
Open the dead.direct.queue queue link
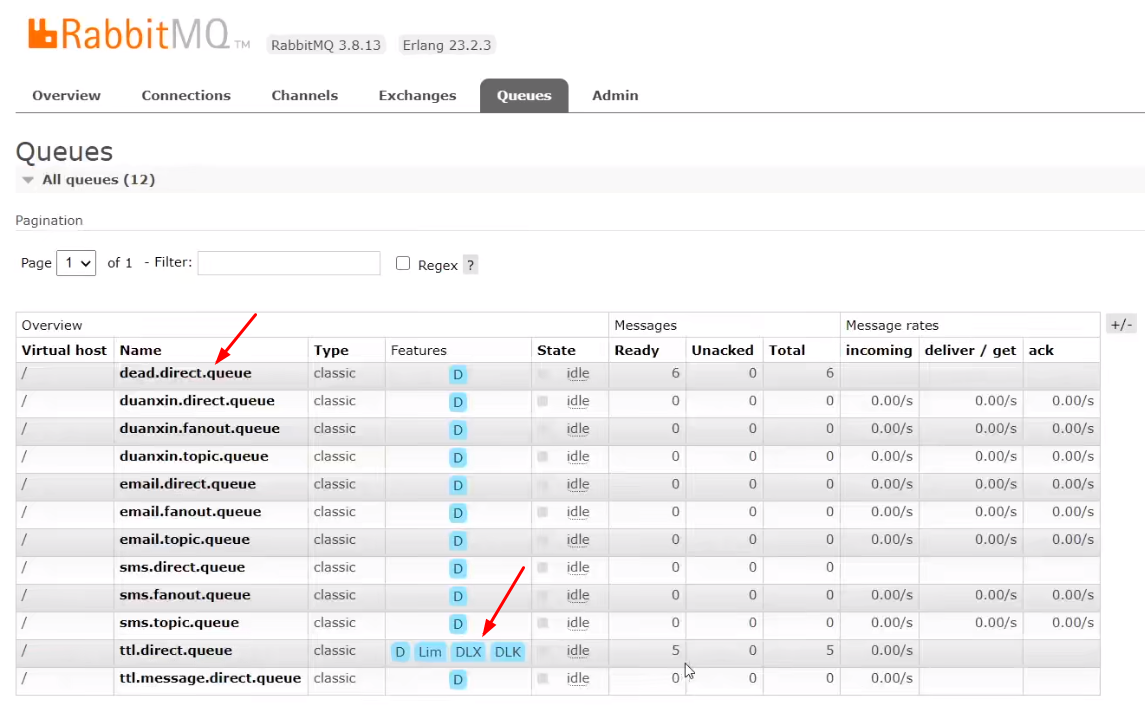pyautogui.click(x=185, y=373)
